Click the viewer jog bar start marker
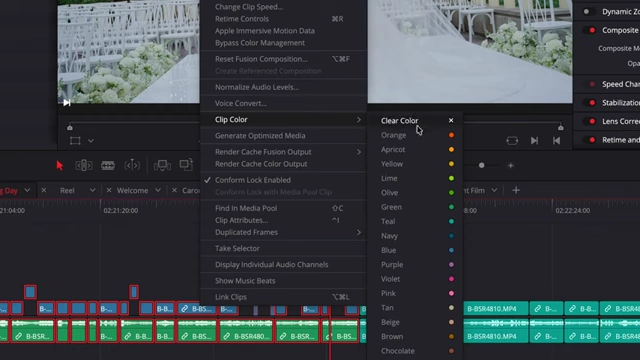Viewport: 640px width, 360px height. coord(70,127)
